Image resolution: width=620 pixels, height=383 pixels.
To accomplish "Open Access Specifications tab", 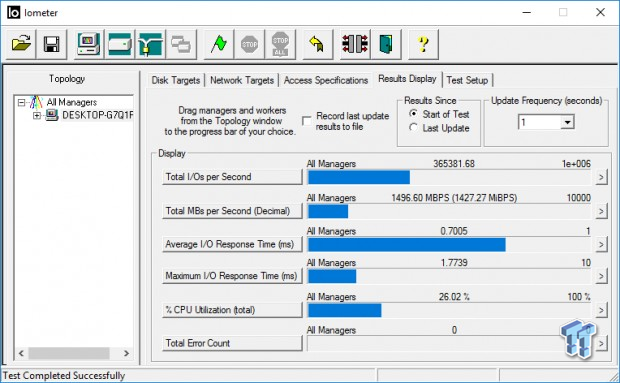I will pos(326,80).
